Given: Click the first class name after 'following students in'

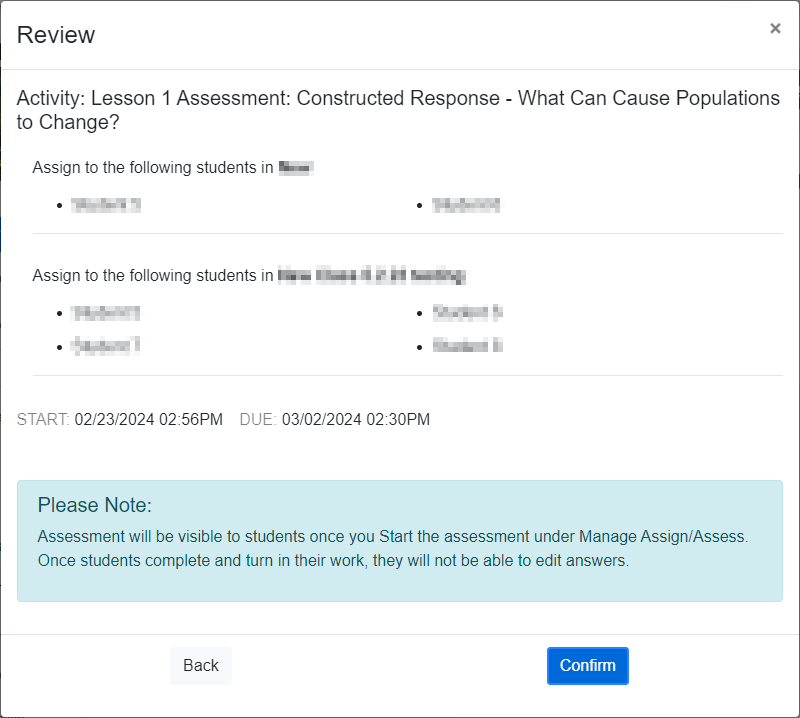Looking at the screenshot, I should click(x=297, y=167).
